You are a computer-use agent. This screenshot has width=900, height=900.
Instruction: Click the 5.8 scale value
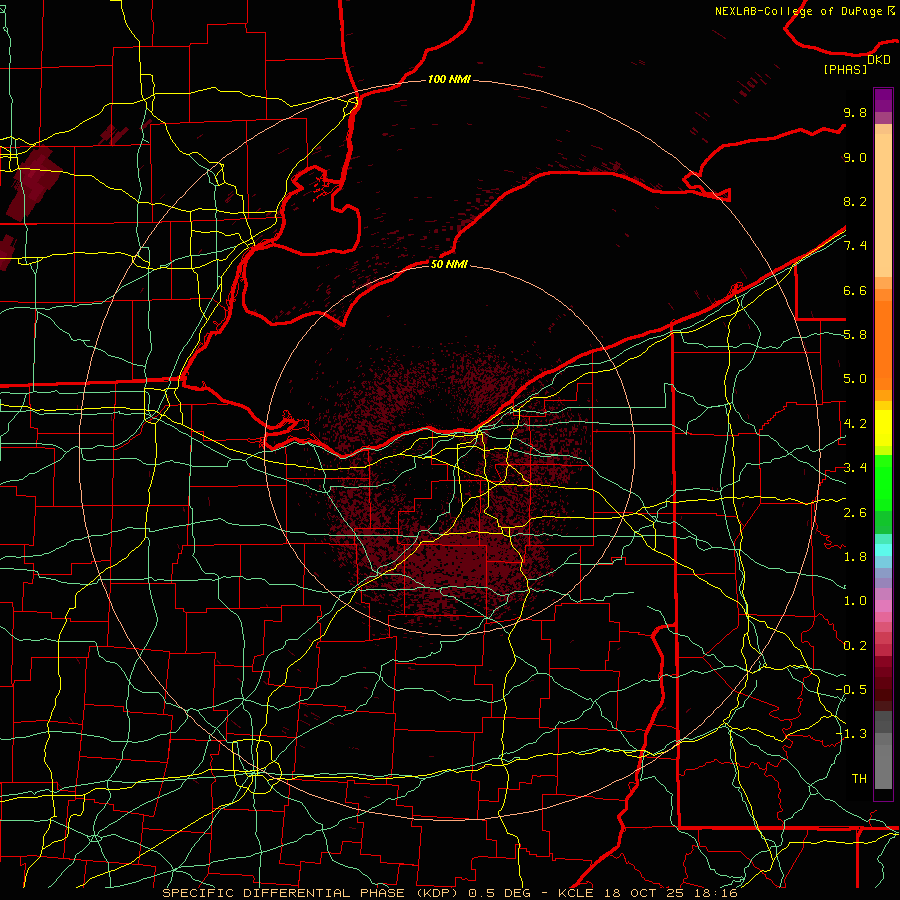[855, 335]
